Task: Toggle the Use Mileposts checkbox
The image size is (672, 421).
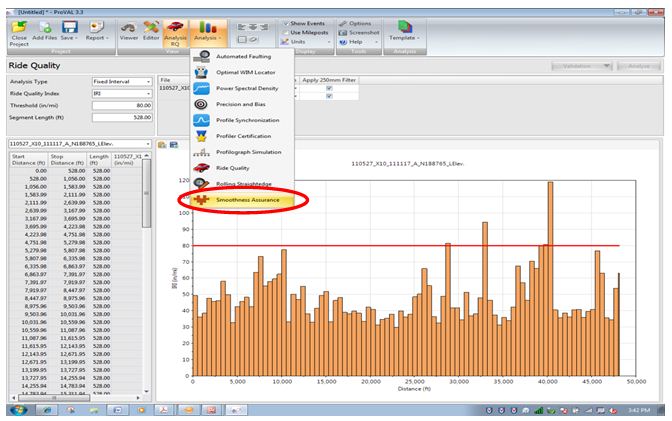Action: (x=285, y=33)
